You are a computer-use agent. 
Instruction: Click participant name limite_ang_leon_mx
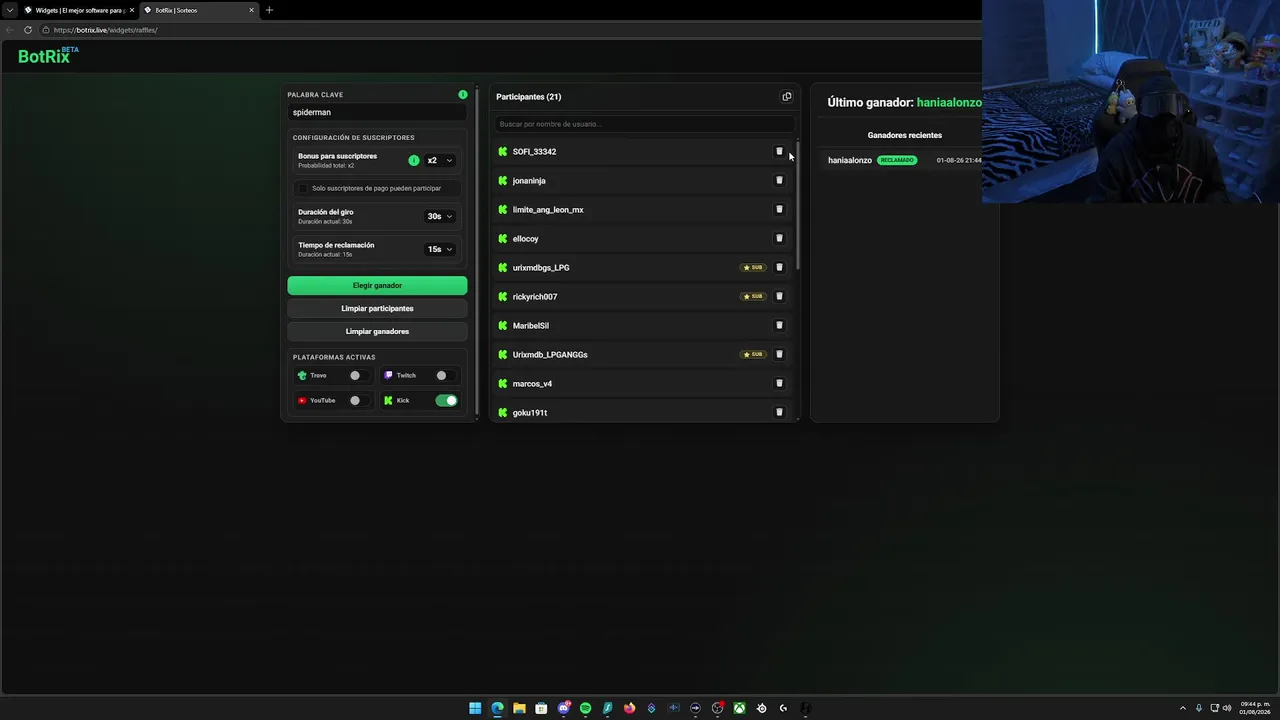point(548,210)
